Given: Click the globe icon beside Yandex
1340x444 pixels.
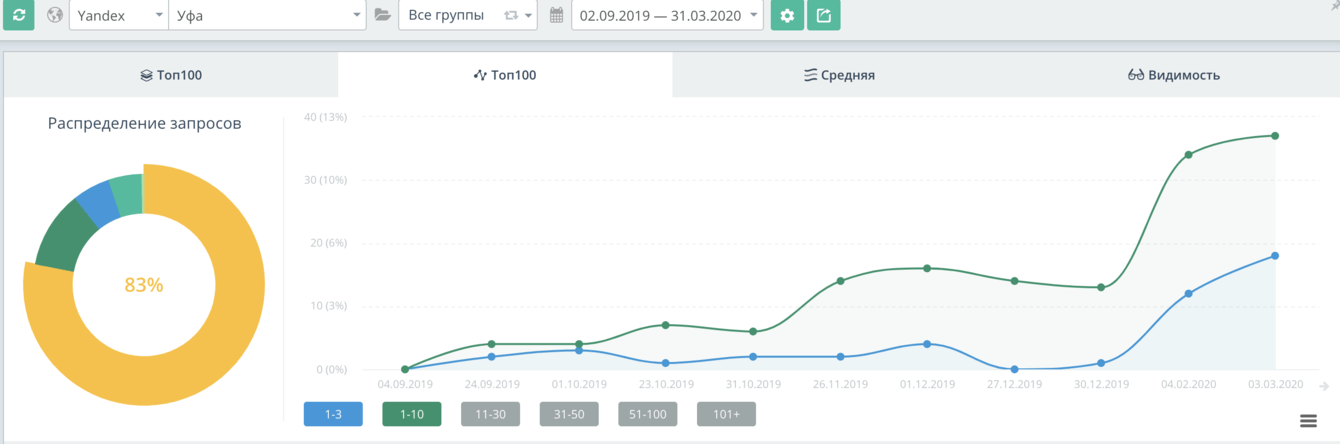Looking at the screenshot, I should (55, 15).
